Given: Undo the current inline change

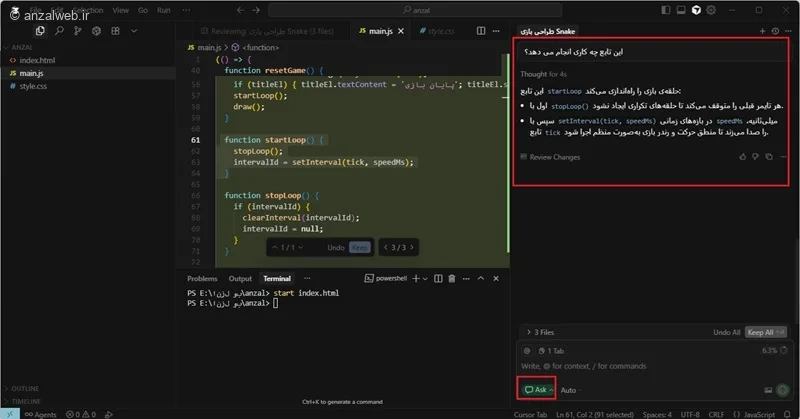Looking at the screenshot, I should pos(336,248).
